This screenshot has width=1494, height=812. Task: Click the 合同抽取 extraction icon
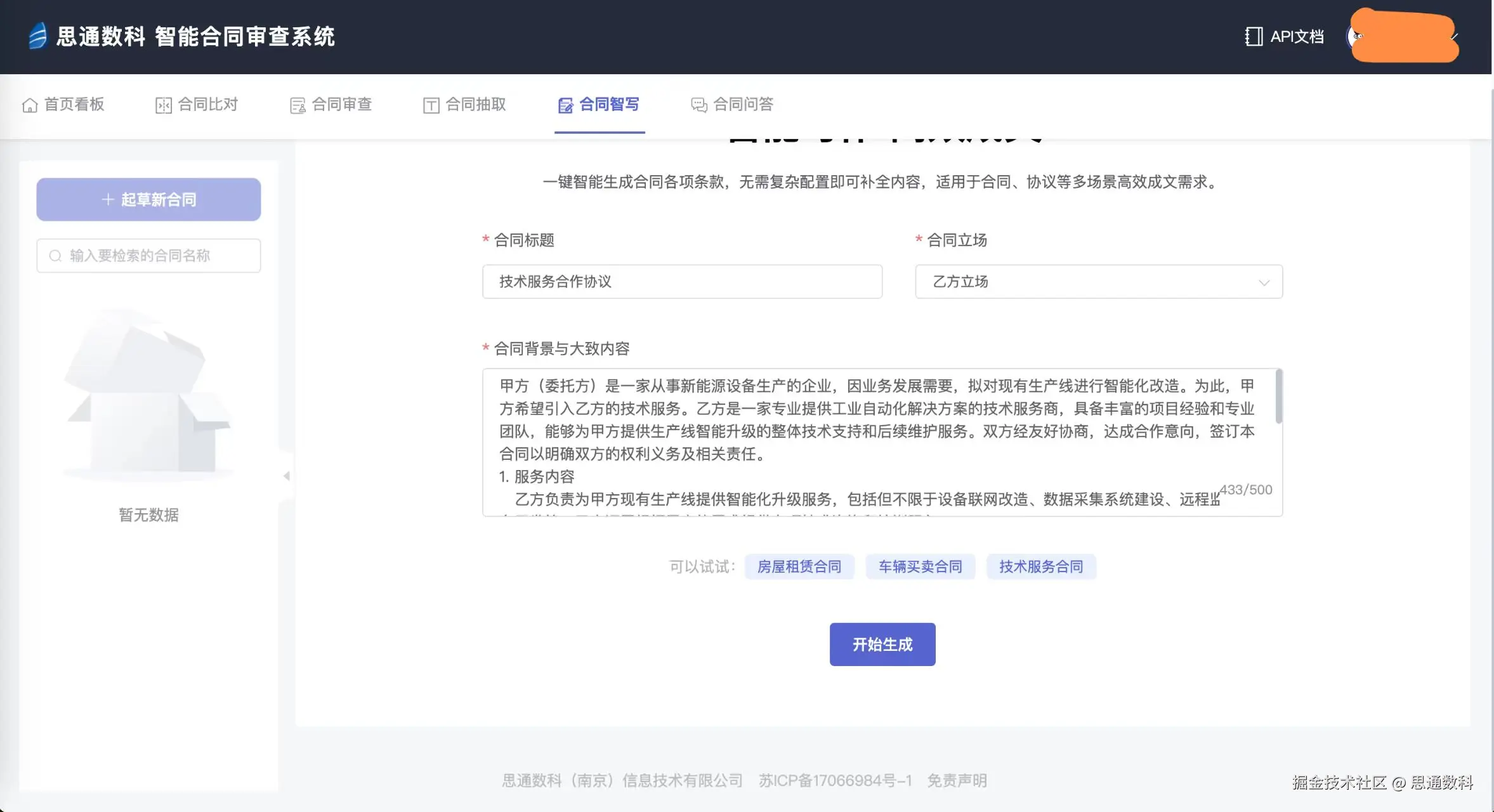pyautogui.click(x=431, y=105)
